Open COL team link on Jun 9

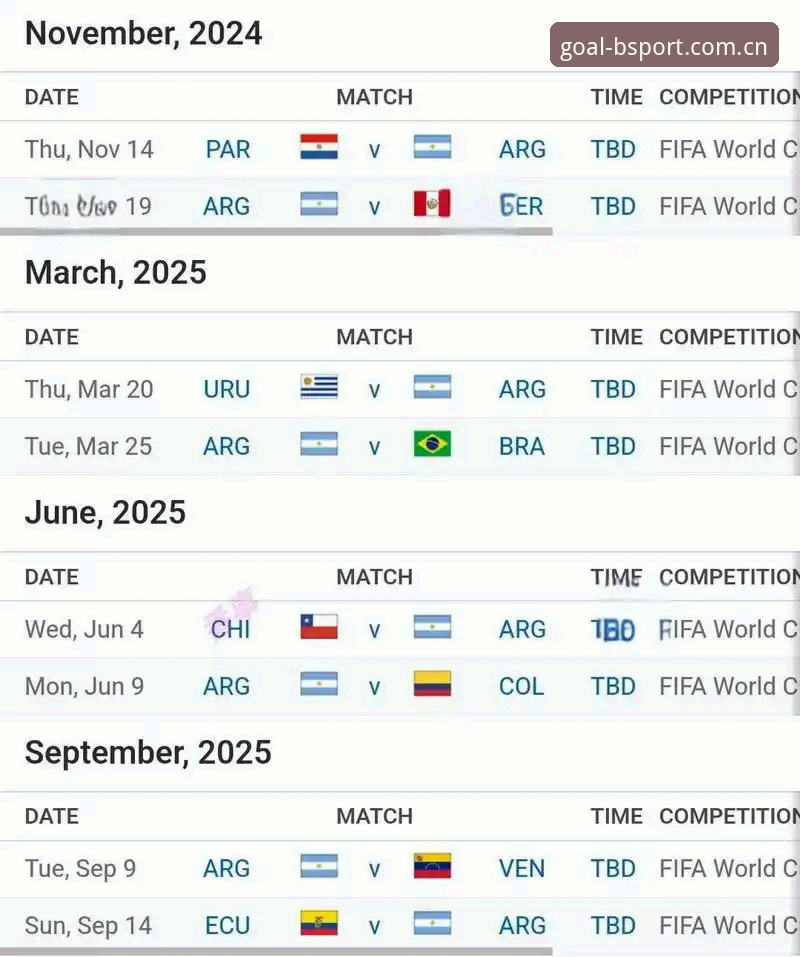[521, 687]
